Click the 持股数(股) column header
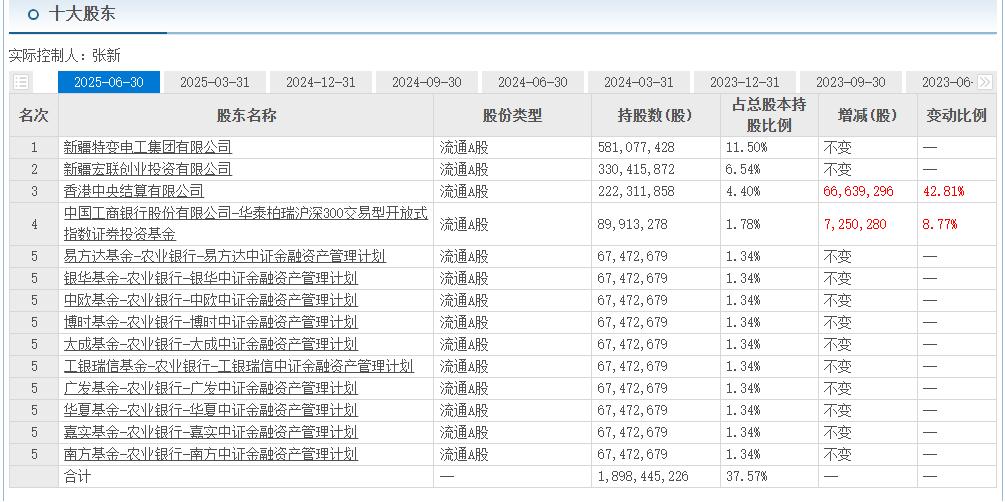The width and height of the screenshot is (1005, 502). point(655,115)
